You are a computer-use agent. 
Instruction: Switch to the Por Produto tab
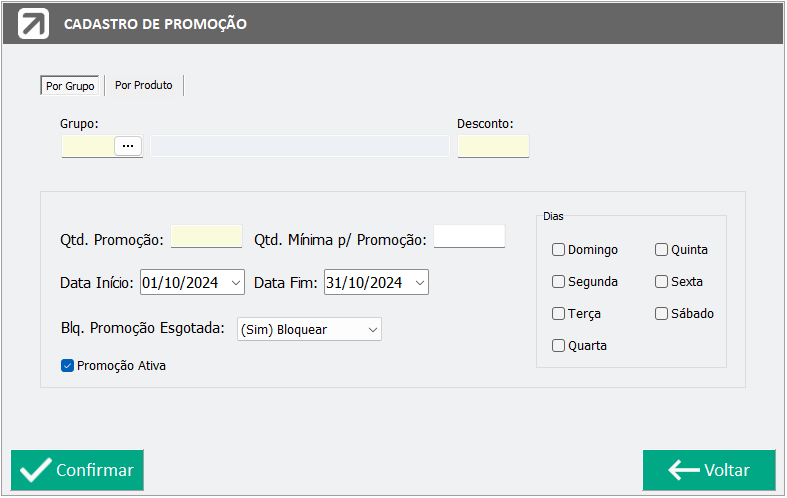(144, 85)
